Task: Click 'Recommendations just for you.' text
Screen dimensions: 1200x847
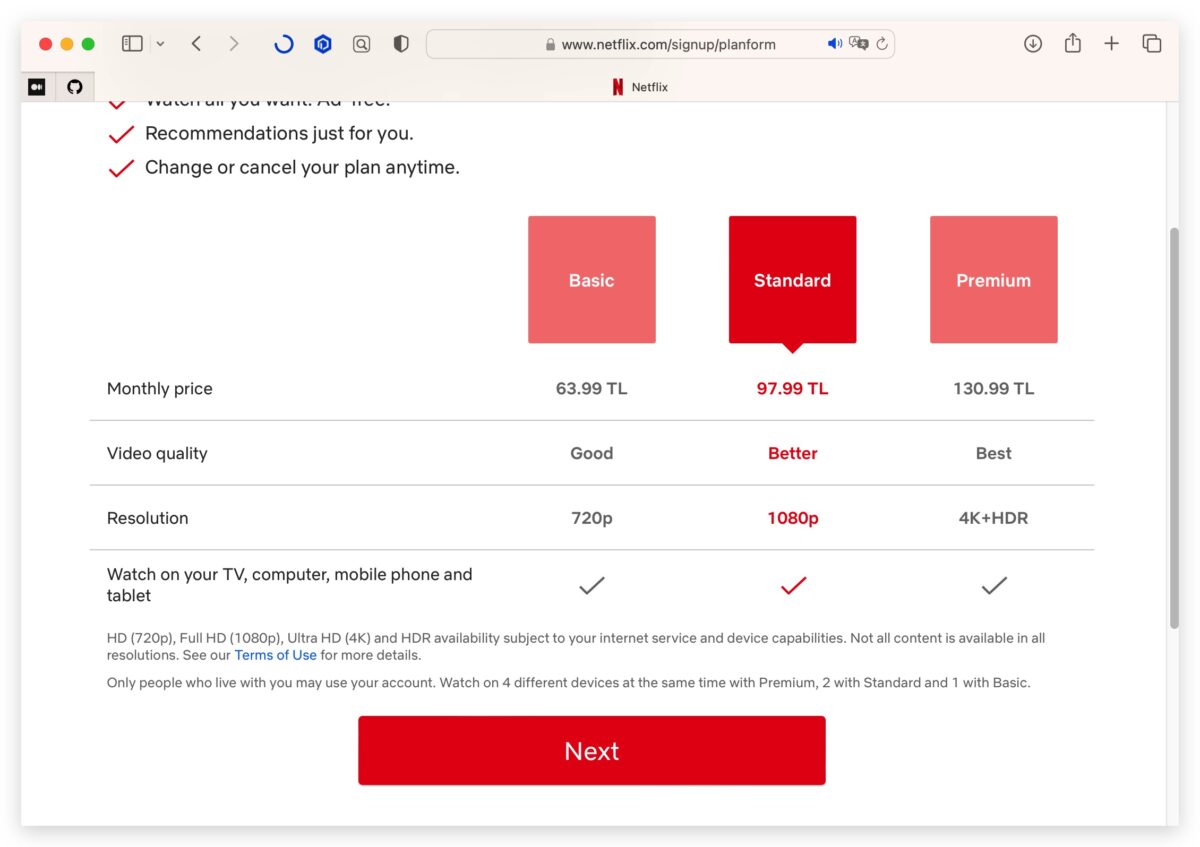Action: coord(279,133)
